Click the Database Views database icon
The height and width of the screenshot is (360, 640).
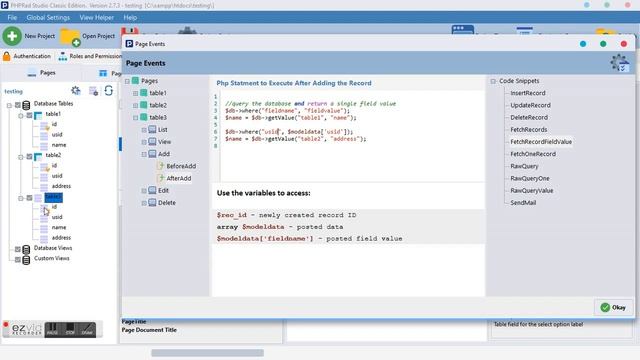26,249
